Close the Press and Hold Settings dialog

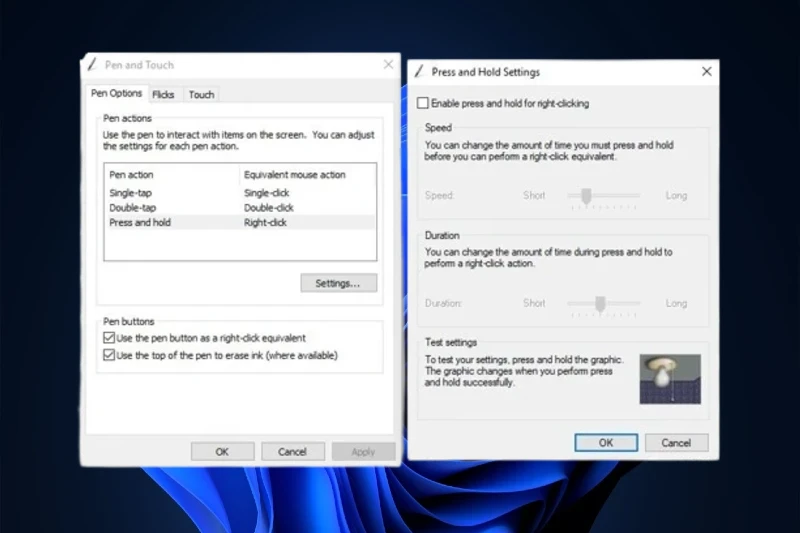(706, 72)
